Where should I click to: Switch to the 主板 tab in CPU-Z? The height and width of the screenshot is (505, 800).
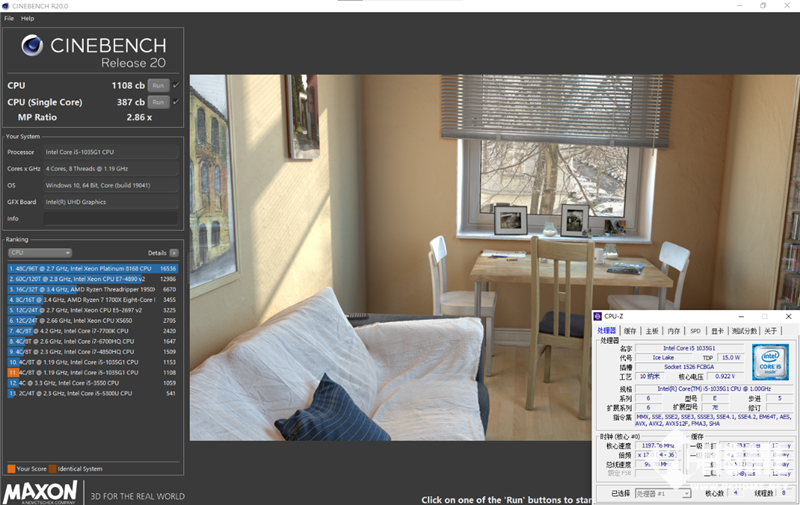click(x=652, y=331)
